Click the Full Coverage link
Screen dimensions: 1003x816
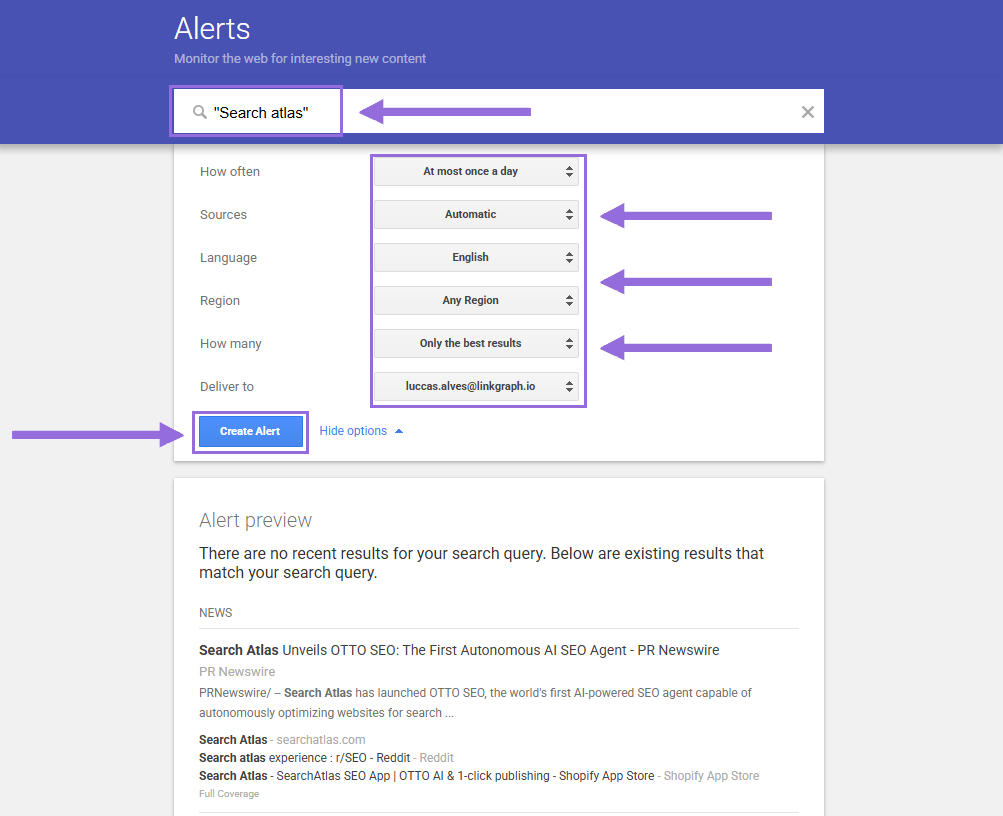229,794
